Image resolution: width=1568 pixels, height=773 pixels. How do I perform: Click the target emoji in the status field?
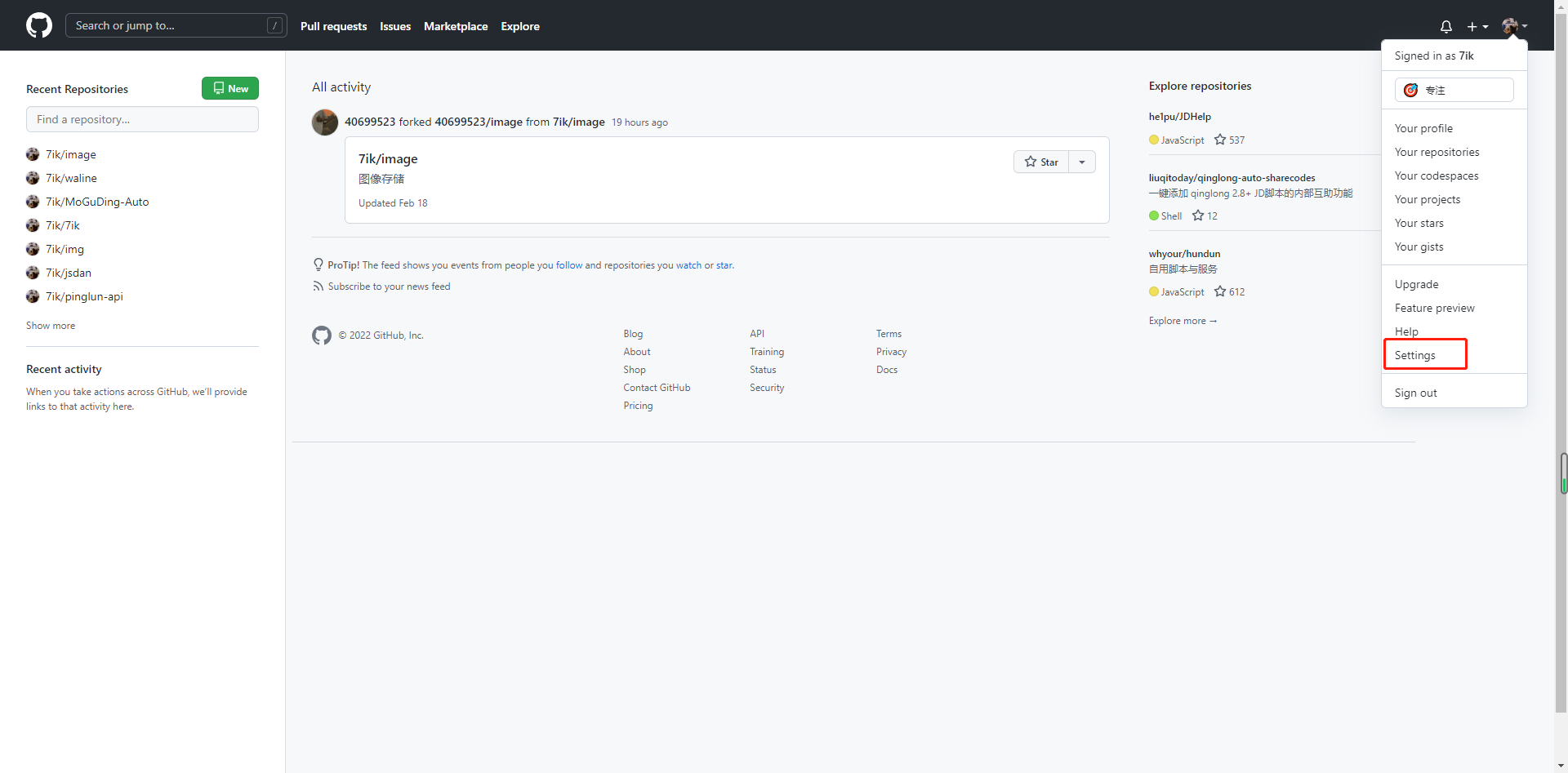(1410, 90)
